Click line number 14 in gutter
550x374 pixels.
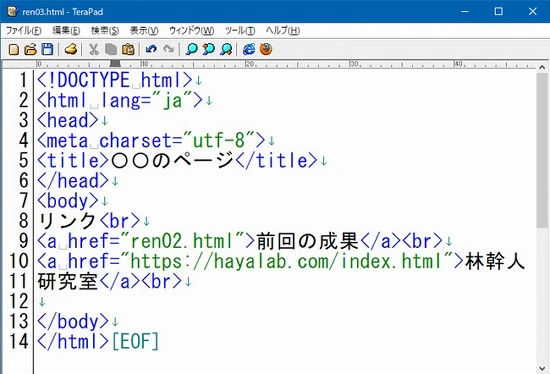point(19,341)
